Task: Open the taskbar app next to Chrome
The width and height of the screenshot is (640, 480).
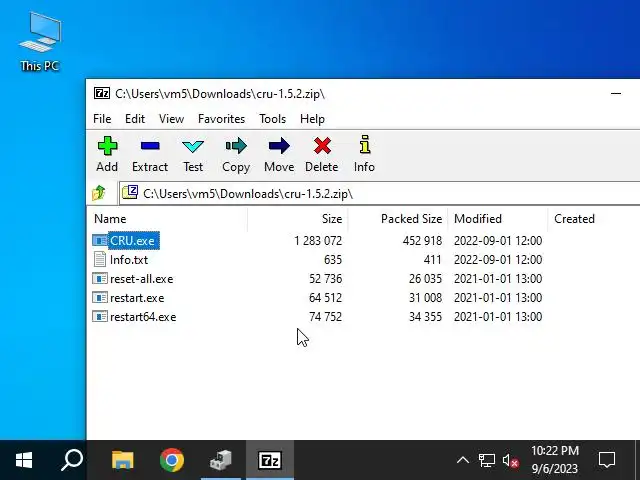Action: [221, 460]
